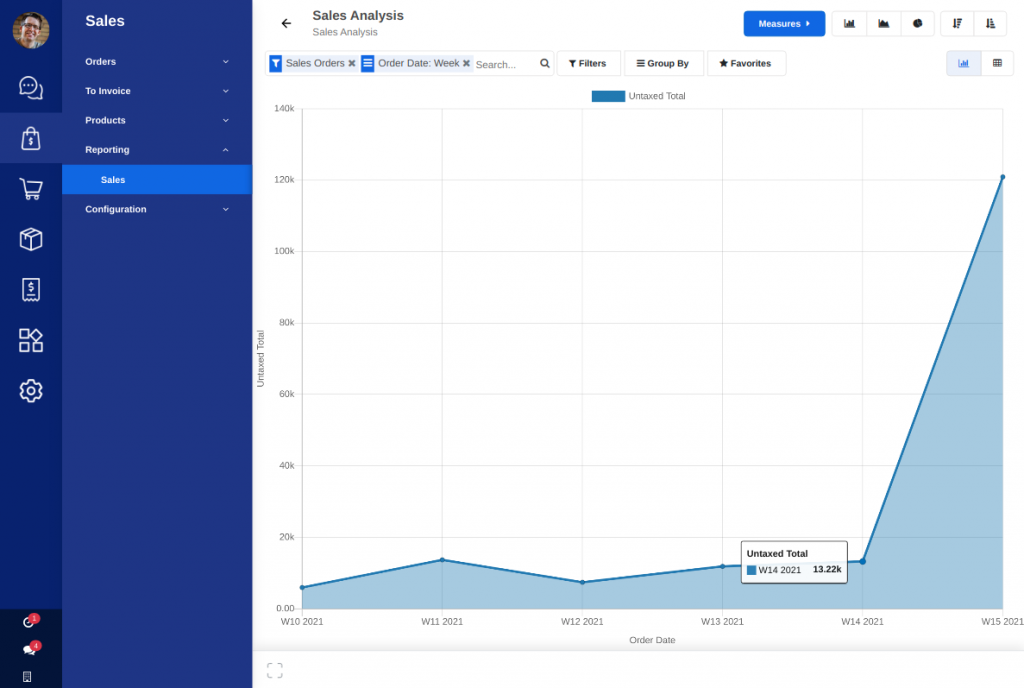
Task: Go back using the left arrow
Action: click(x=287, y=23)
